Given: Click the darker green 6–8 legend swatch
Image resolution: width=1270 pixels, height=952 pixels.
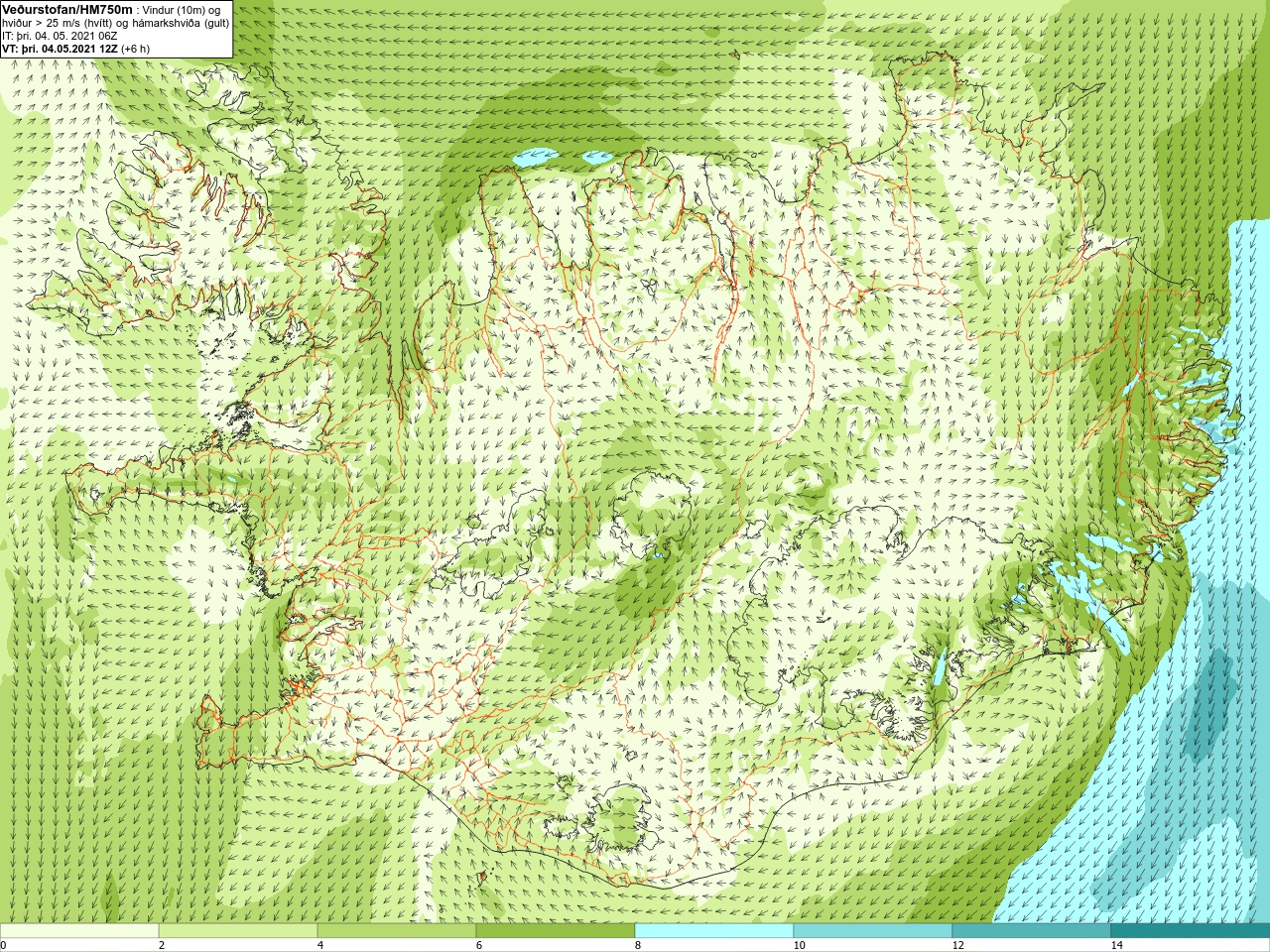Looking at the screenshot, I should click(x=556, y=931).
